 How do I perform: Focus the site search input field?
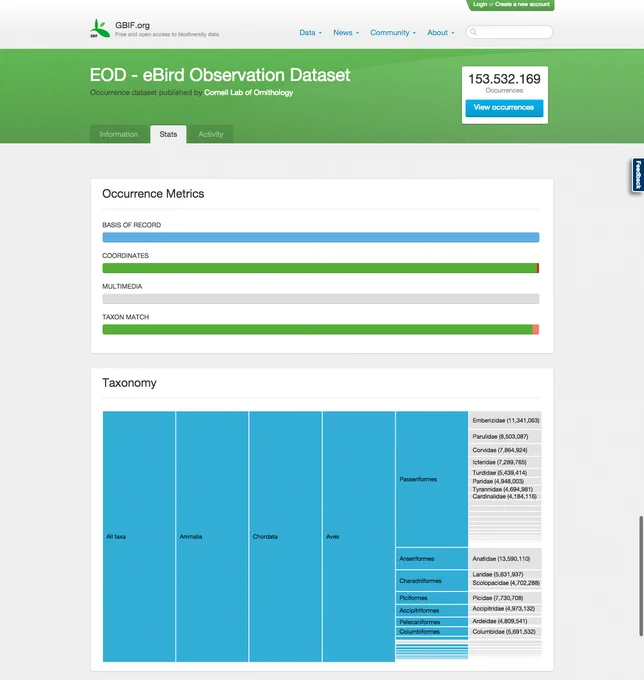tap(509, 32)
